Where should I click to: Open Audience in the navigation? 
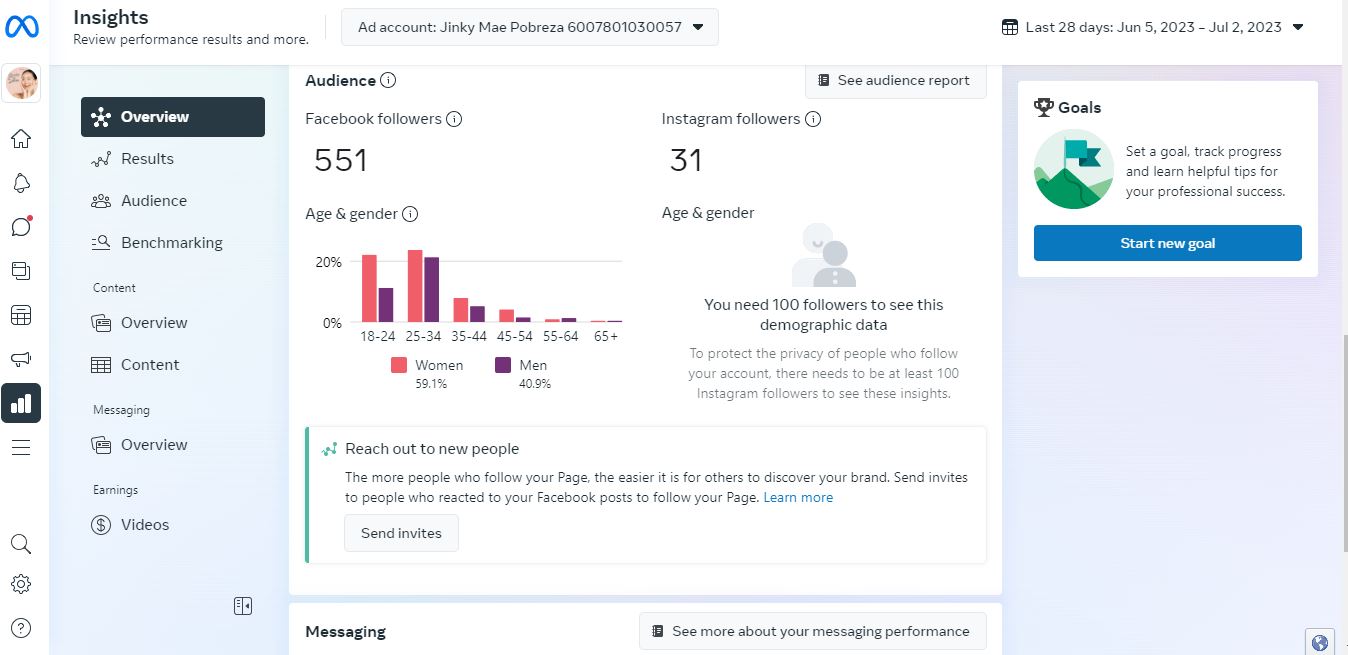pyautogui.click(x=173, y=201)
